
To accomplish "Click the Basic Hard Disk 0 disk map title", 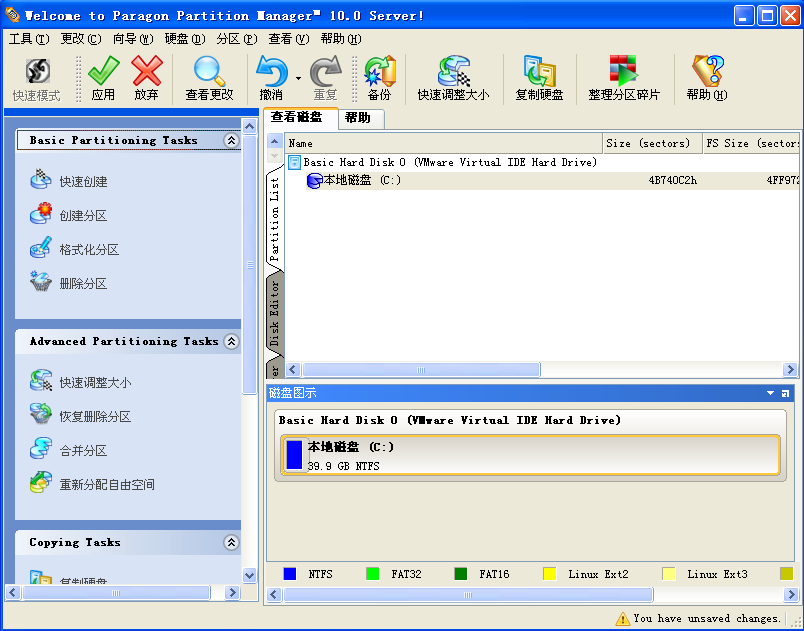I will [450, 420].
